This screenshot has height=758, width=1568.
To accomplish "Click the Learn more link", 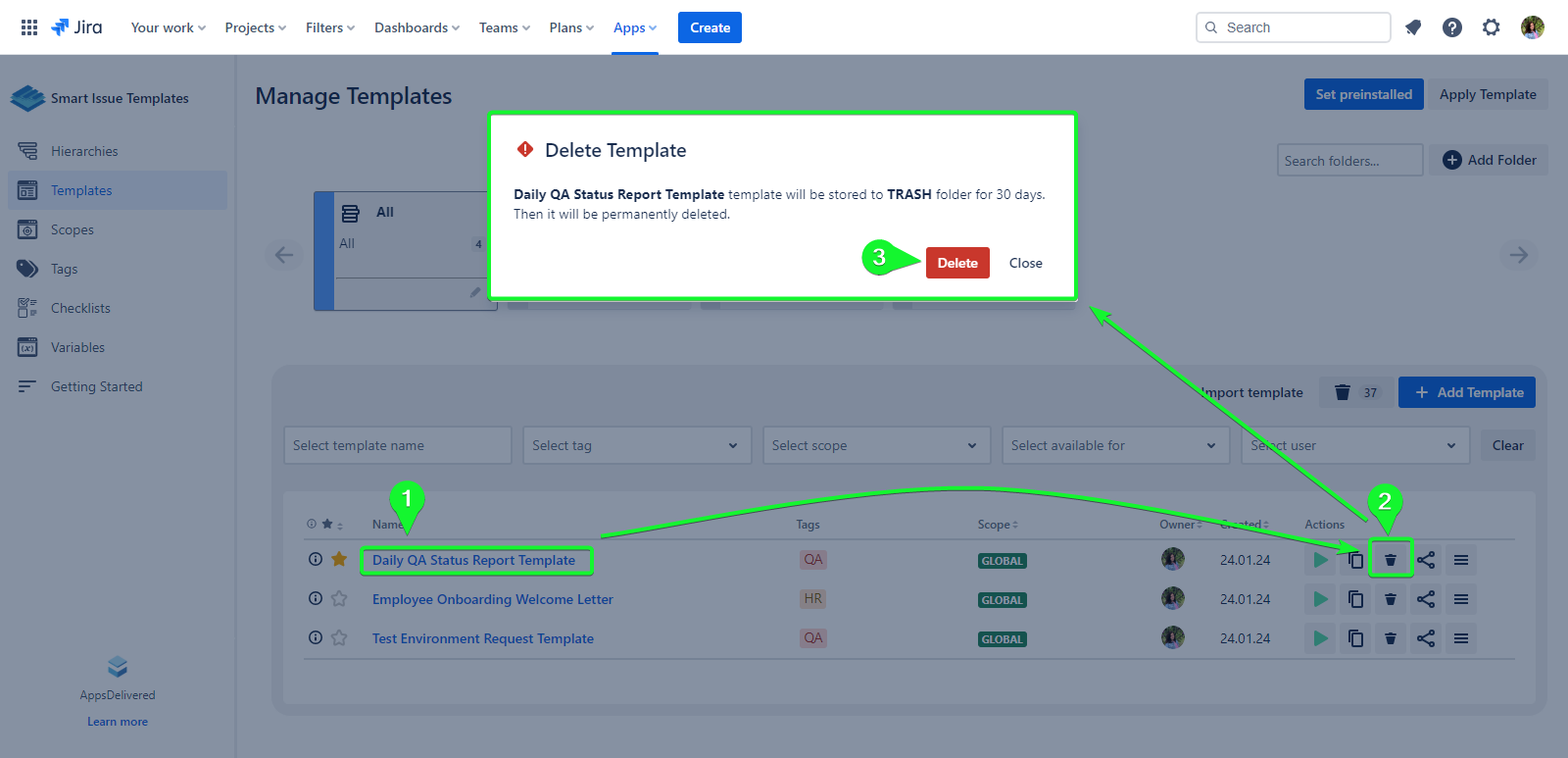I will pos(118,722).
